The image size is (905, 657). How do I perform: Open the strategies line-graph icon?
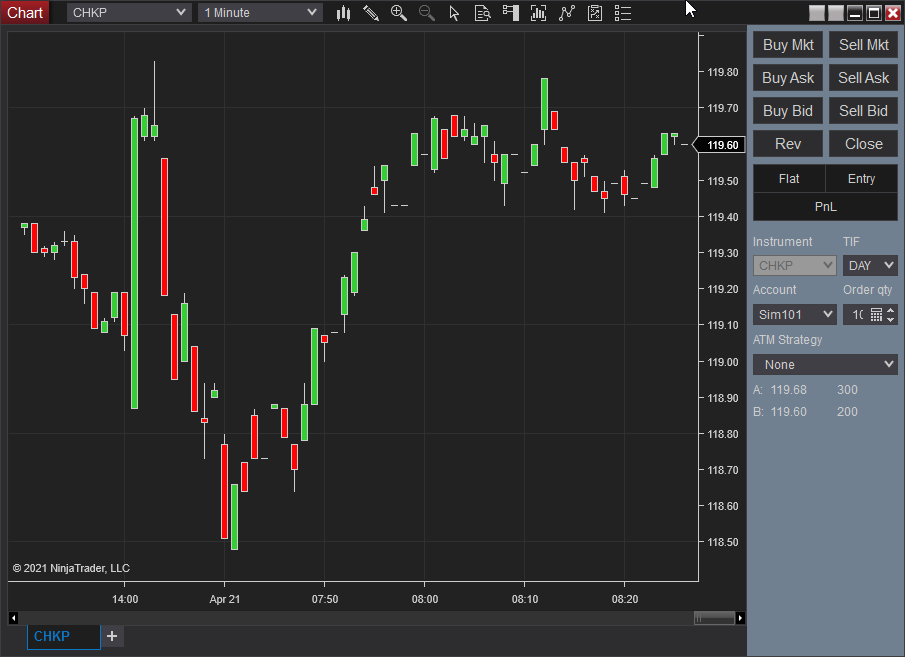[567, 13]
